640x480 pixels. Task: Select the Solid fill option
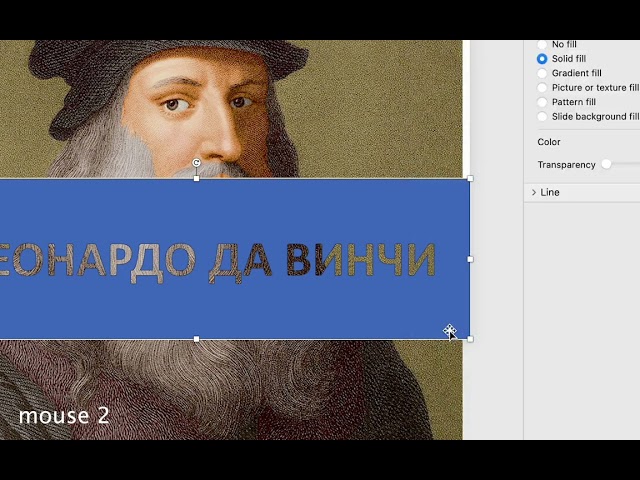(542, 59)
